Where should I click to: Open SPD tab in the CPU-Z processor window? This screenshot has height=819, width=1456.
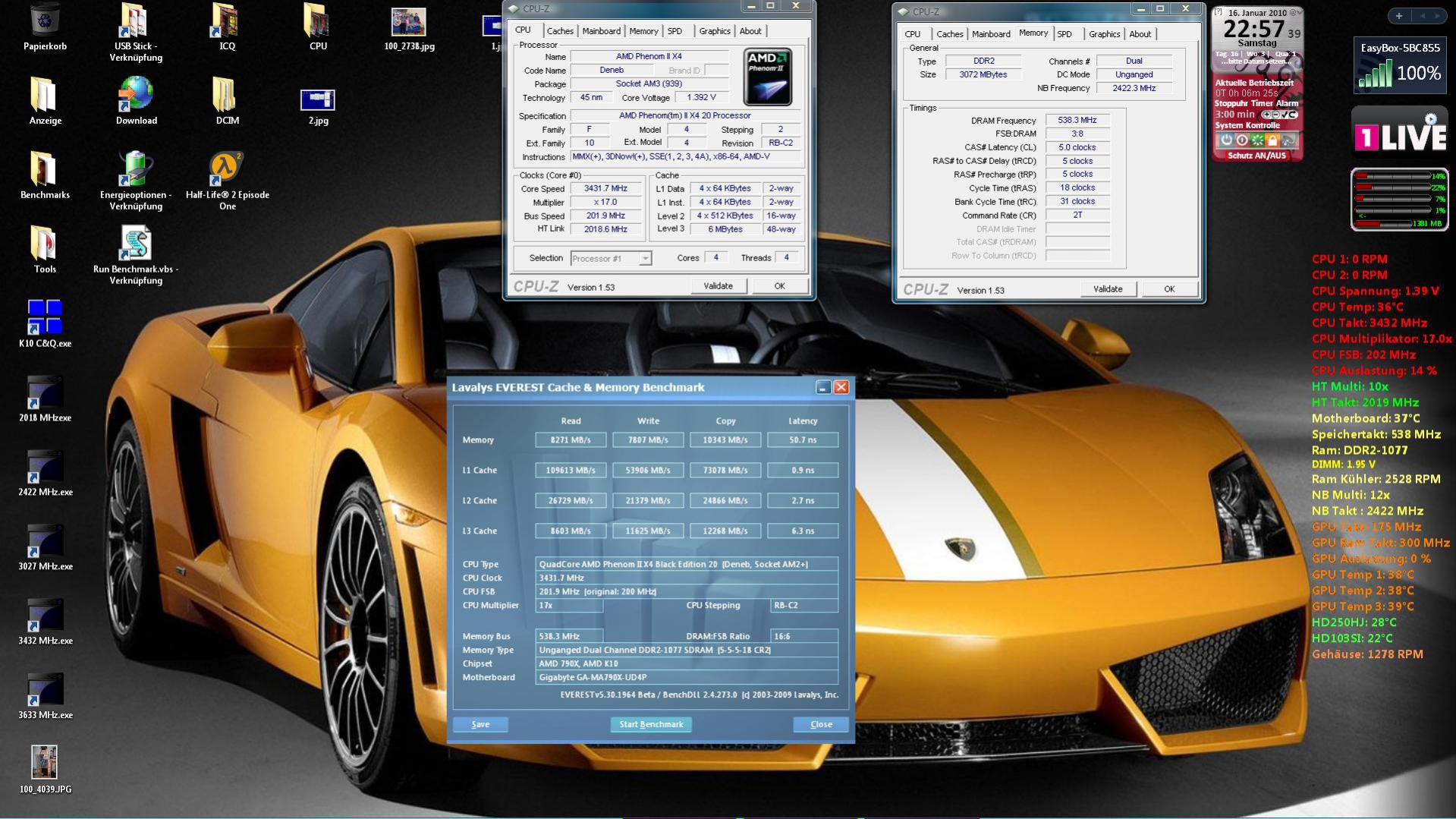675,31
